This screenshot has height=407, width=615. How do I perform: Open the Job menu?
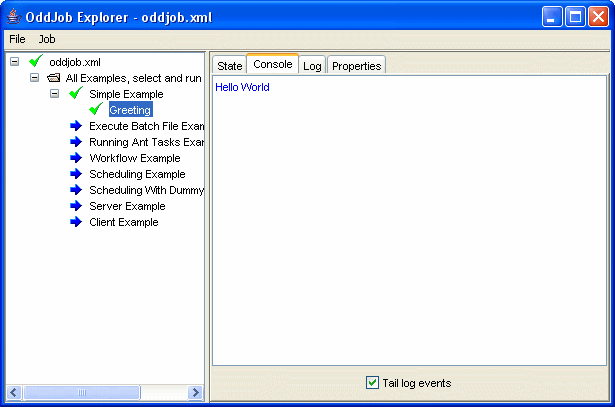coord(47,39)
